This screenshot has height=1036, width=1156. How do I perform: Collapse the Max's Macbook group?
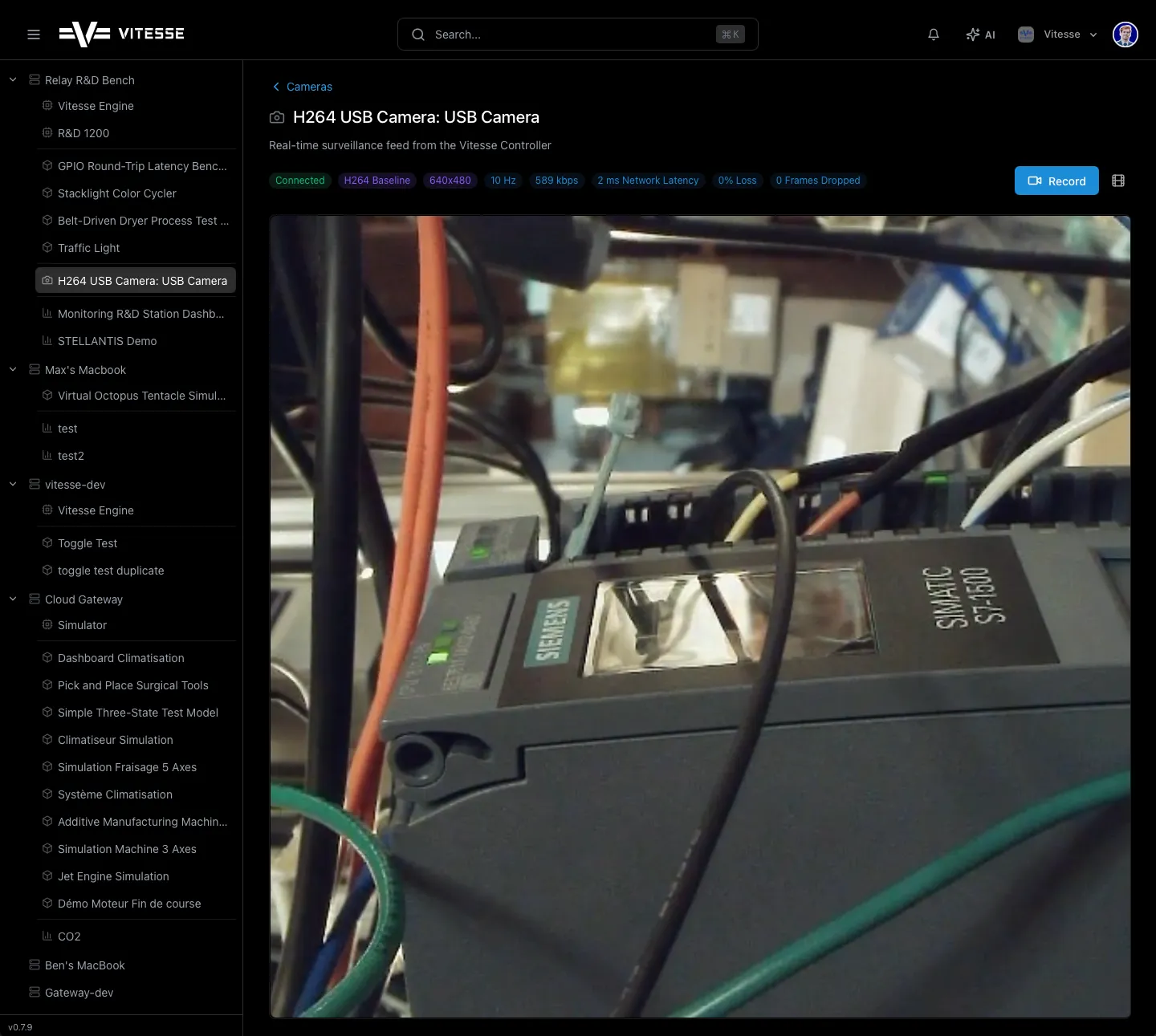(13, 369)
